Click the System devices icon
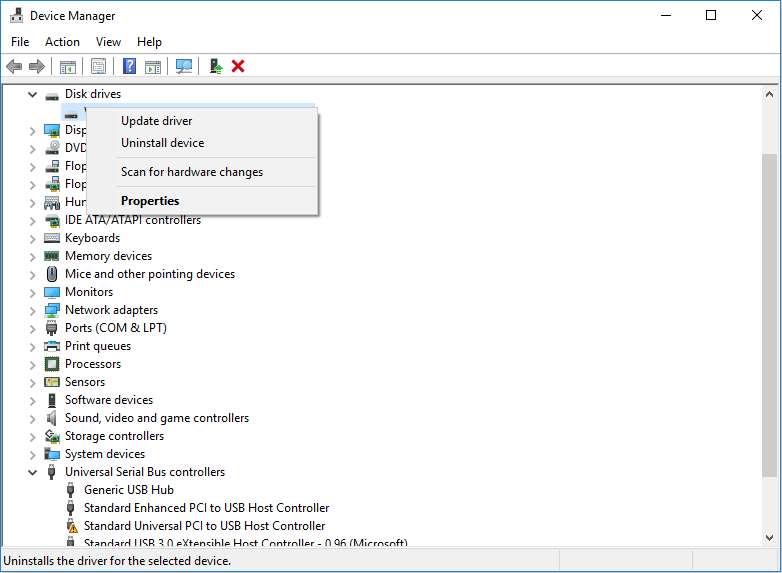782x573 pixels. (x=52, y=454)
